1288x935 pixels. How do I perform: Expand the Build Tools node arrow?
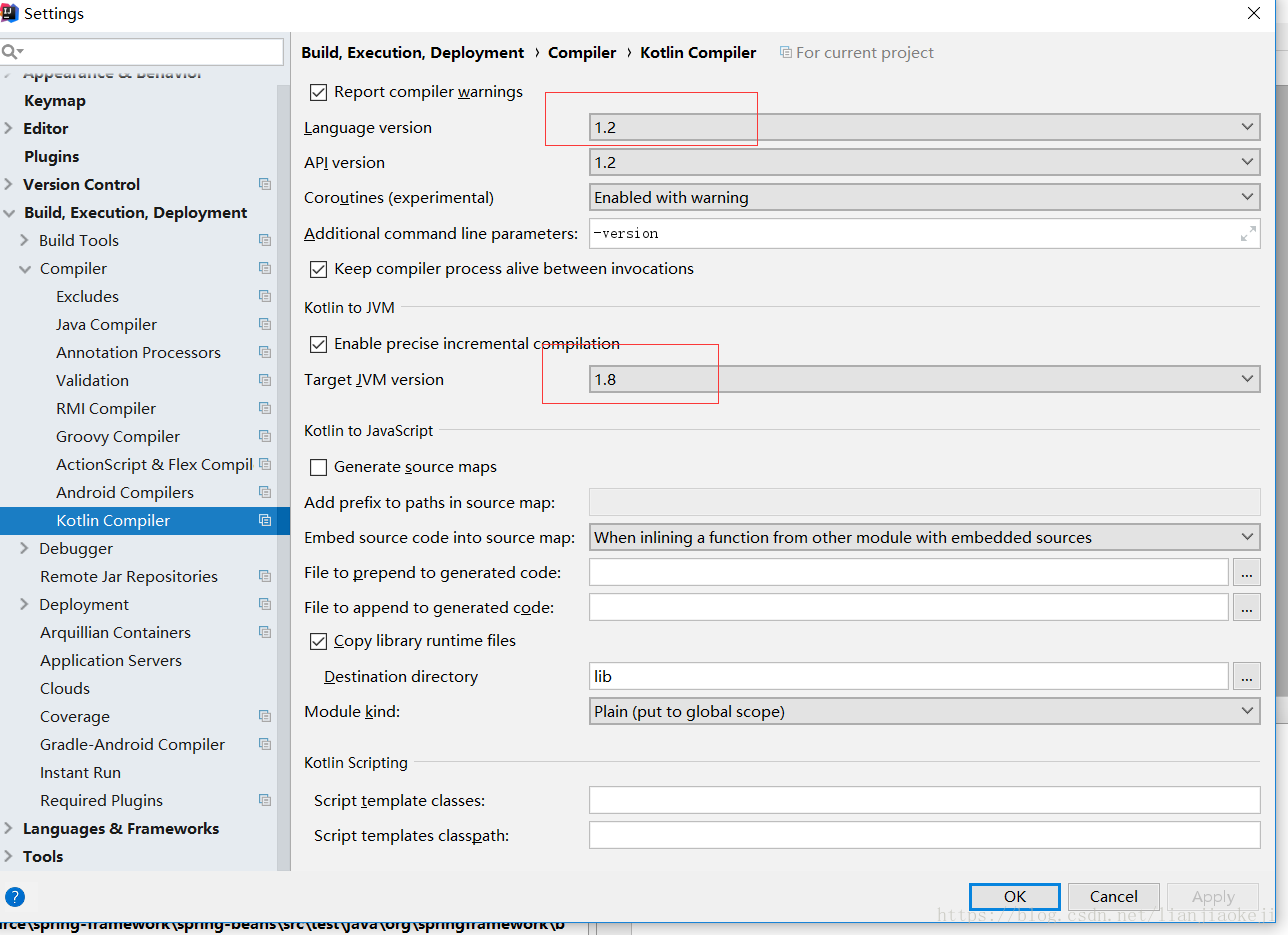click(x=25, y=240)
